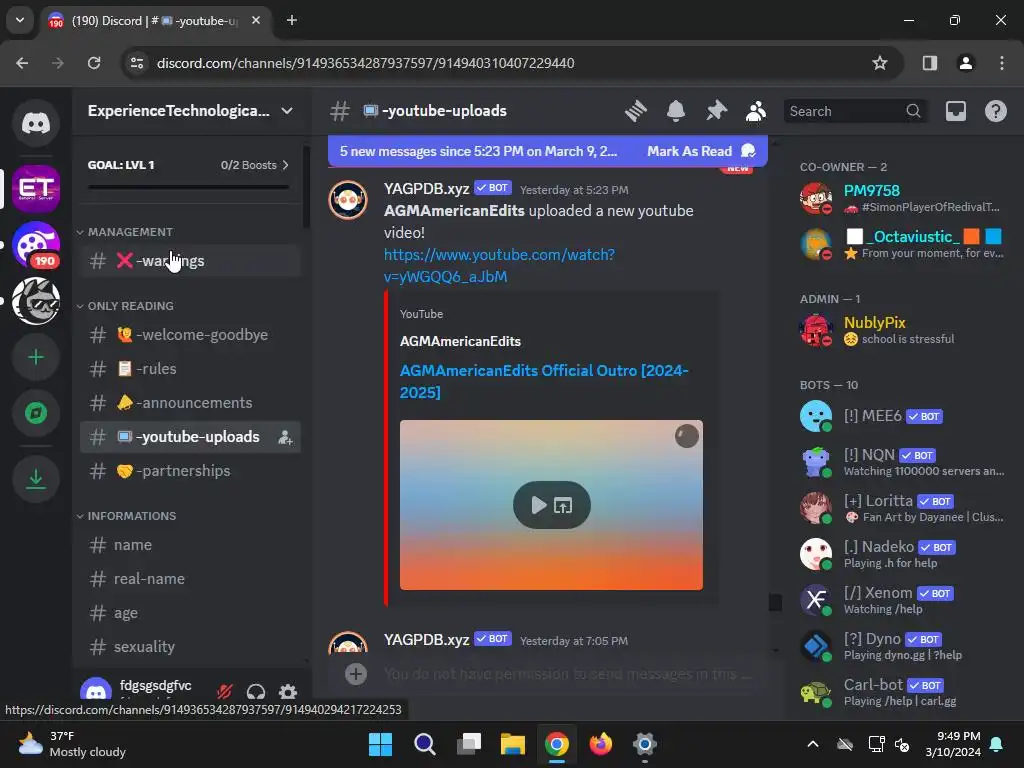Screen dimensions: 1024x768
Task: View site information icon in address bar
Action: point(137,63)
